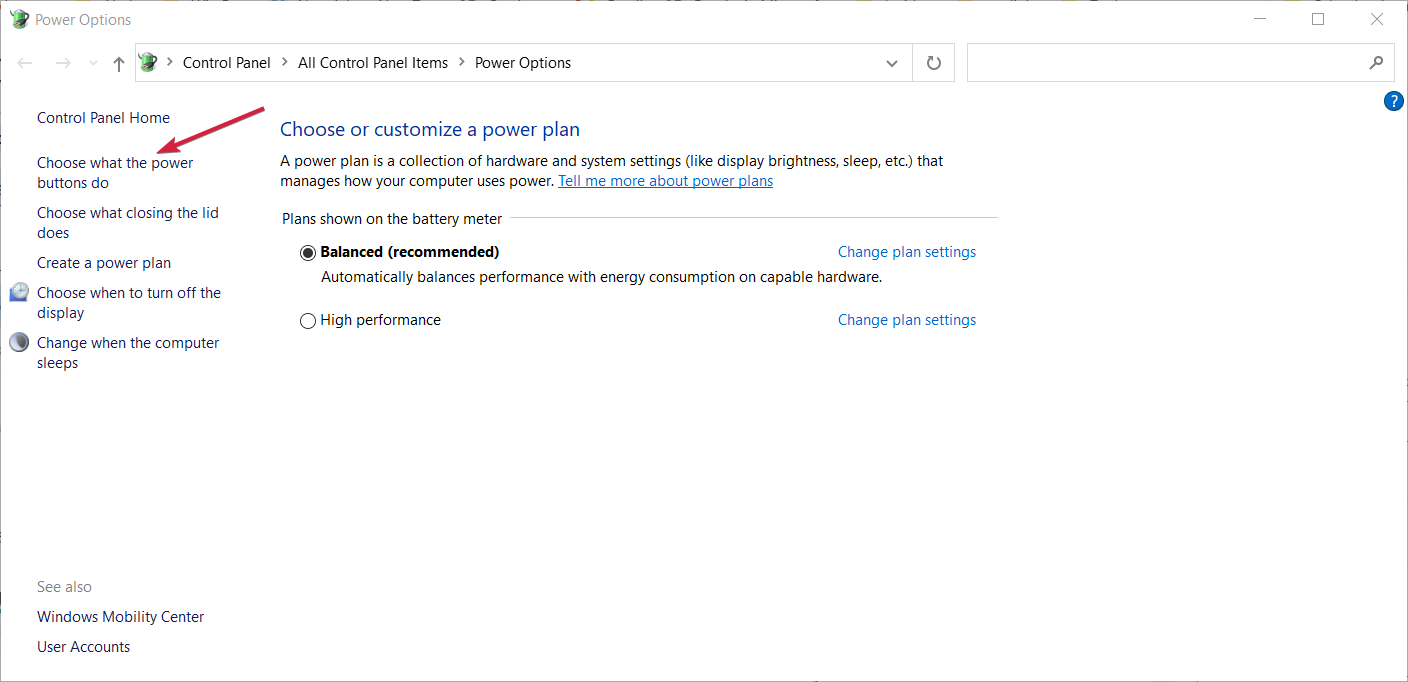The height and width of the screenshot is (682, 1408).
Task: Open help via the question mark icon
Action: 1393,101
